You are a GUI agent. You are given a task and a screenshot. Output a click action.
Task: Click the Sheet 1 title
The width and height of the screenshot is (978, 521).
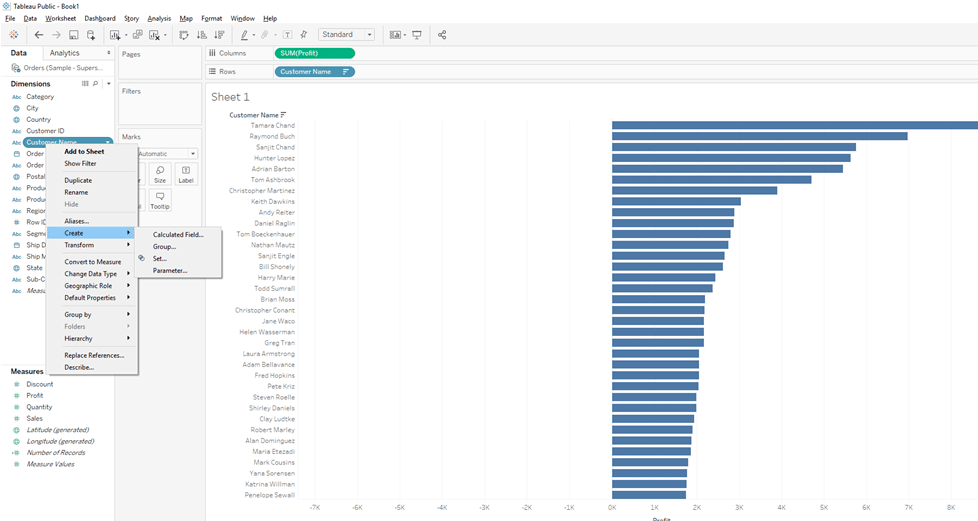[230, 97]
